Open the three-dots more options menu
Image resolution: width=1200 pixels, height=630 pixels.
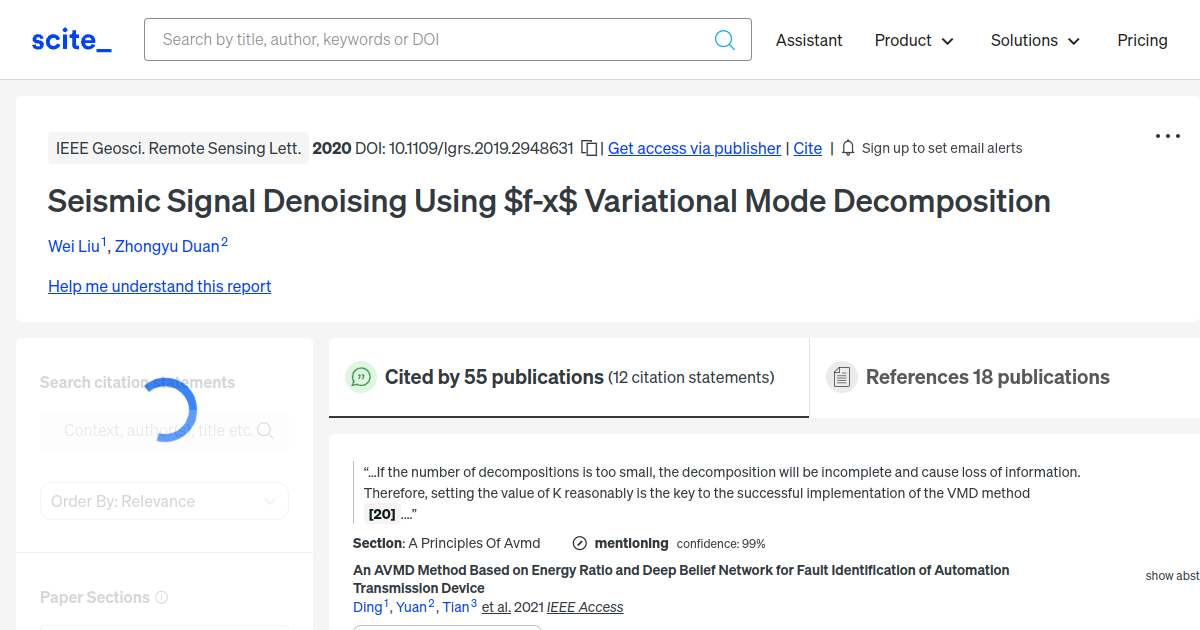point(1168,136)
